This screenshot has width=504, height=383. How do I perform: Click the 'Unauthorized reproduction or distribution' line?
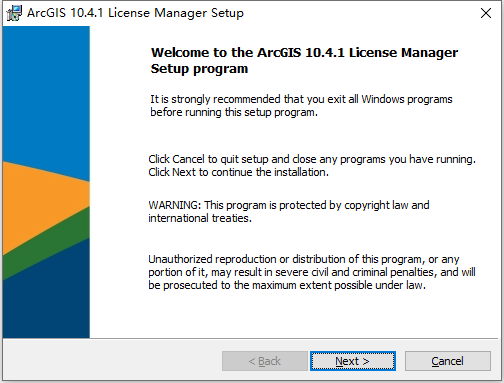coord(304,259)
